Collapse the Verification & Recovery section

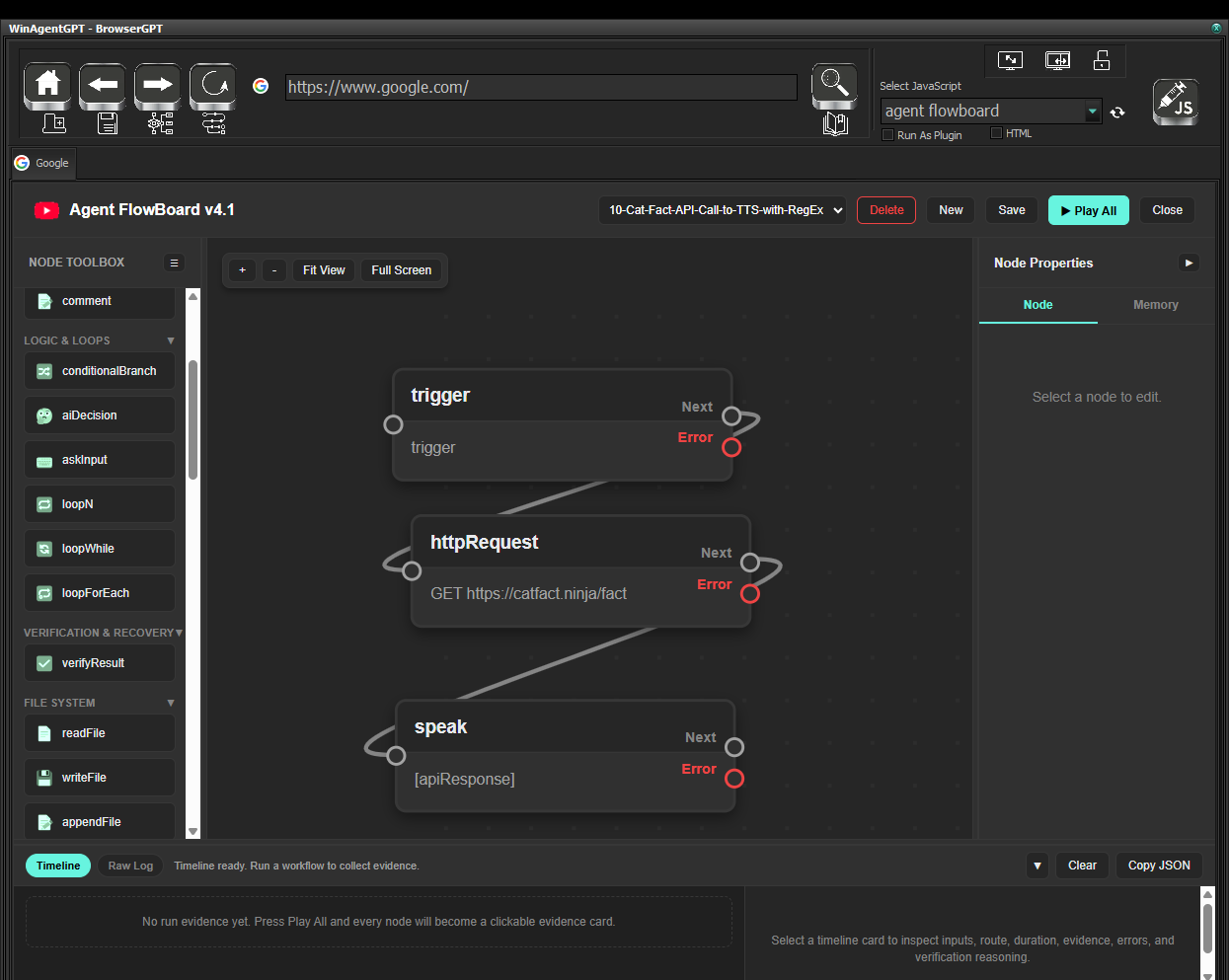pyautogui.click(x=179, y=633)
